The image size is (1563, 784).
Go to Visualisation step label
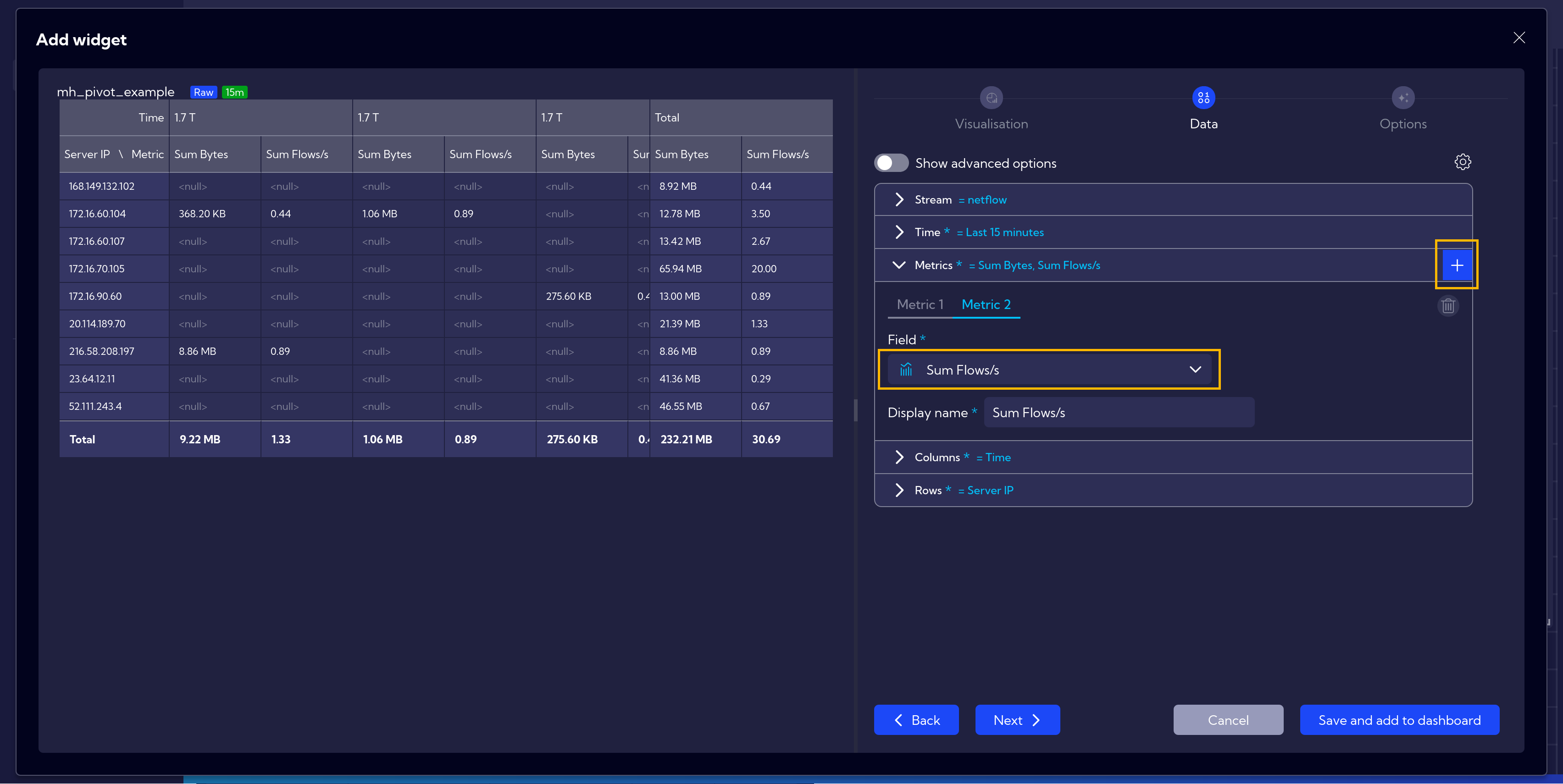tap(992, 124)
